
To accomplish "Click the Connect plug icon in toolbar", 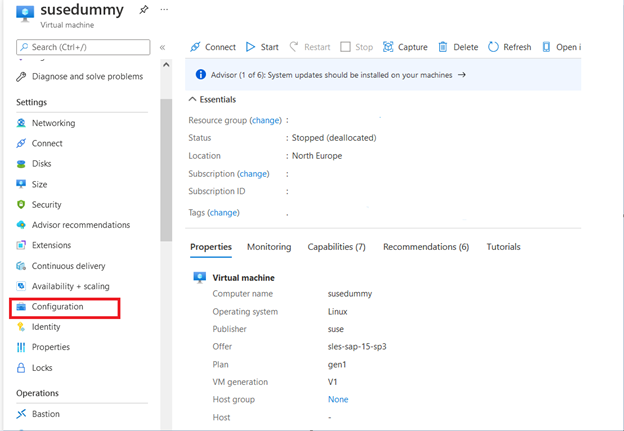I will [x=195, y=47].
